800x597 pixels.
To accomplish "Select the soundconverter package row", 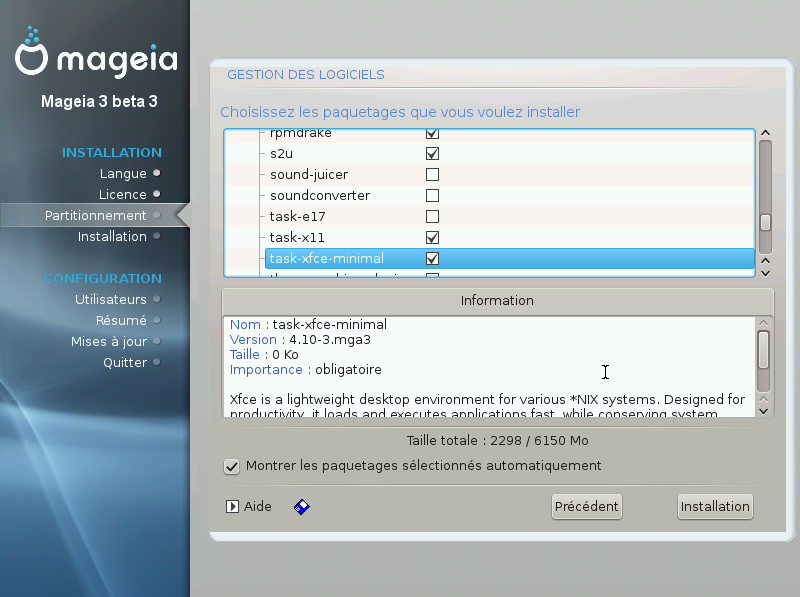I will click(489, 195).
